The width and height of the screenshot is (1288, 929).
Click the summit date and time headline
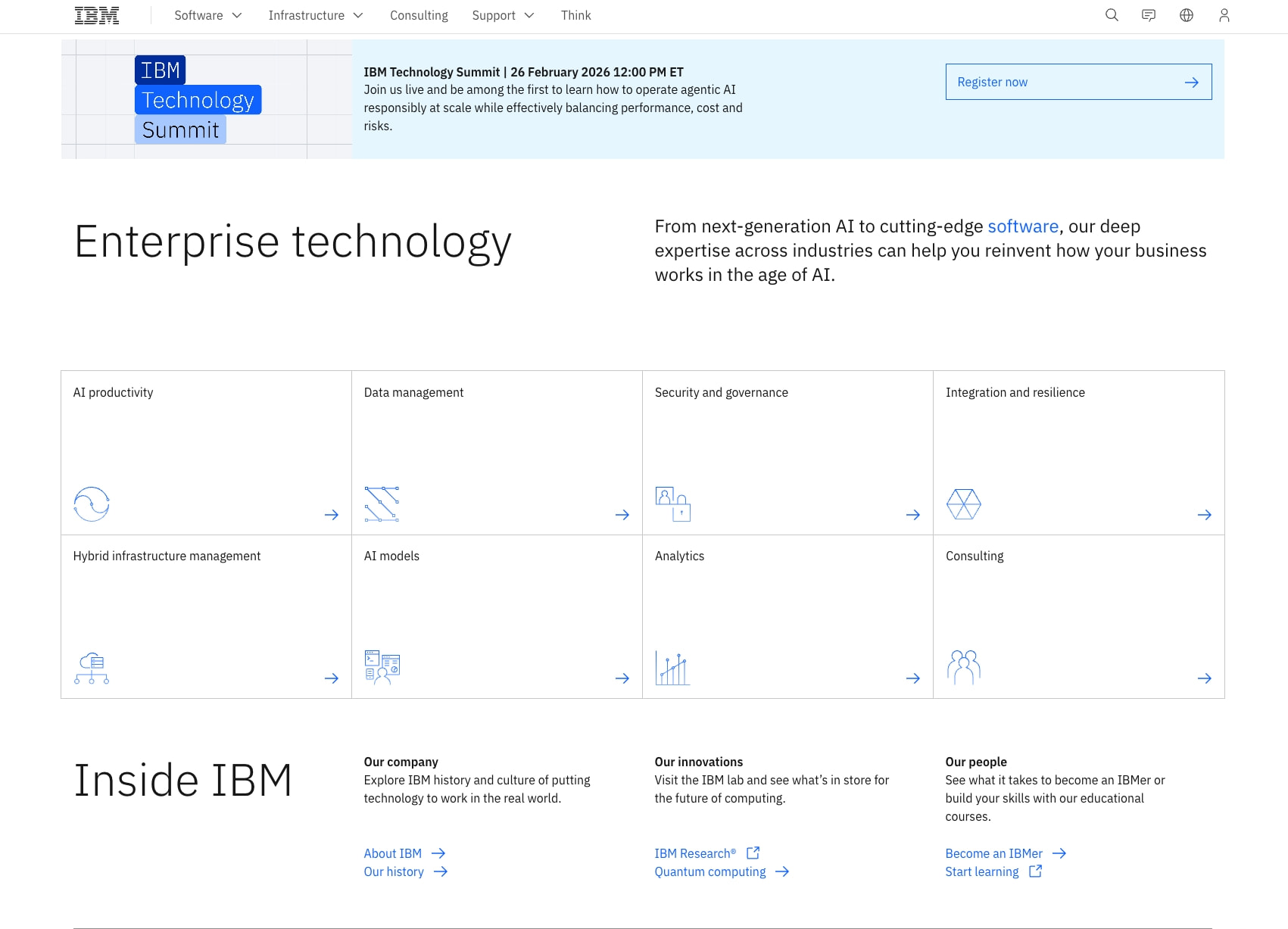tap(523, 72)
